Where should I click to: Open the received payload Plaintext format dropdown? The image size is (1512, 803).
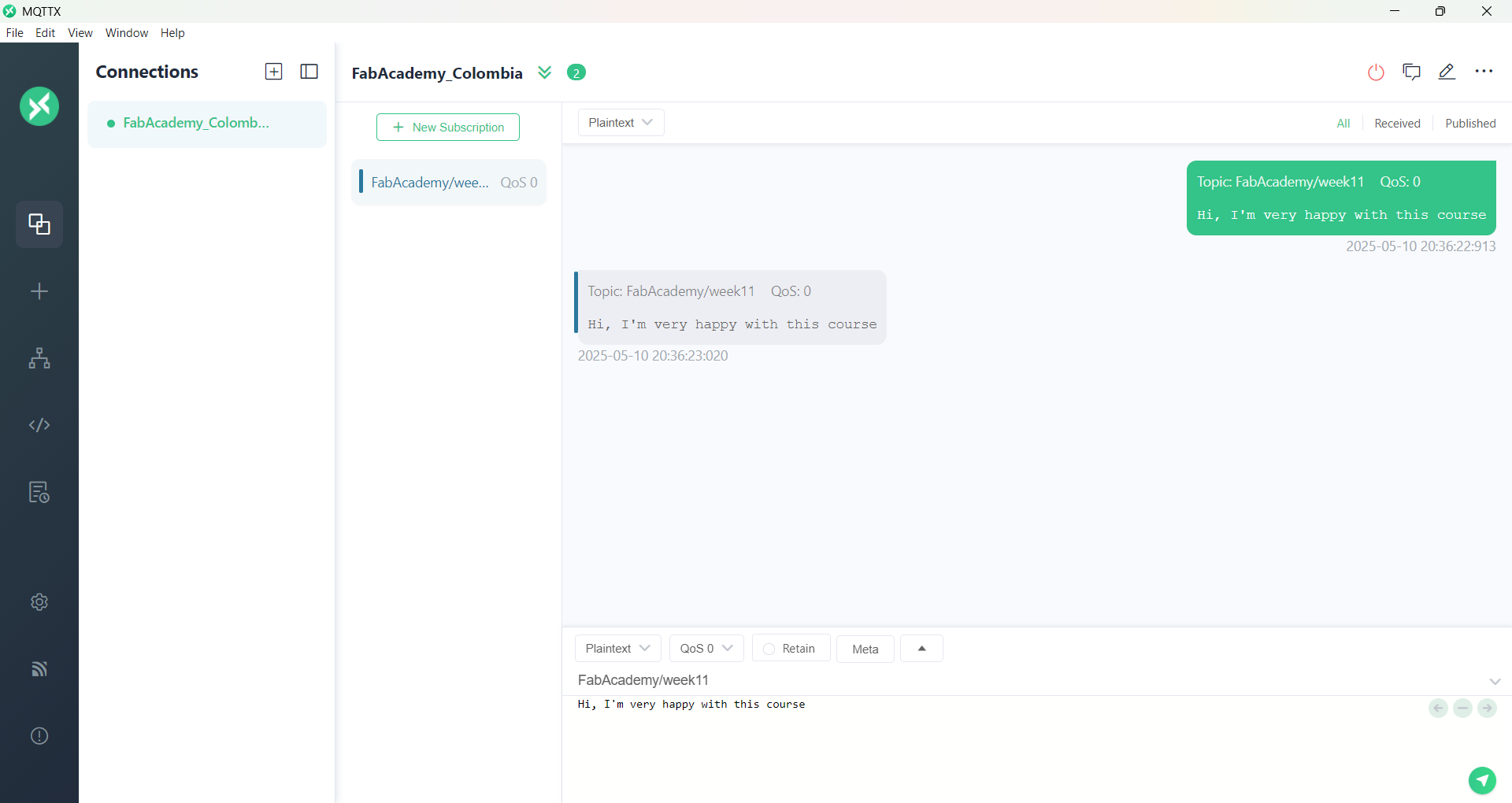click(621, 123)
